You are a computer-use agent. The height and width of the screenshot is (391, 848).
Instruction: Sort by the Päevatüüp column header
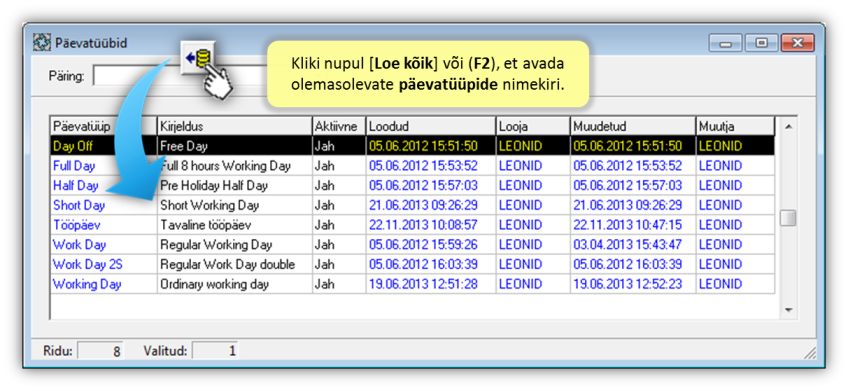point(104,127)
